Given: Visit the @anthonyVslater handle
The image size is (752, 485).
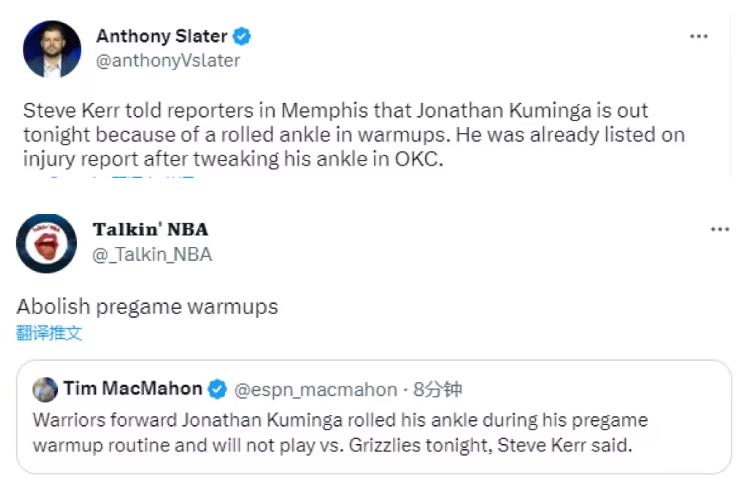Looking at the screenshot, I should [167, 60].
